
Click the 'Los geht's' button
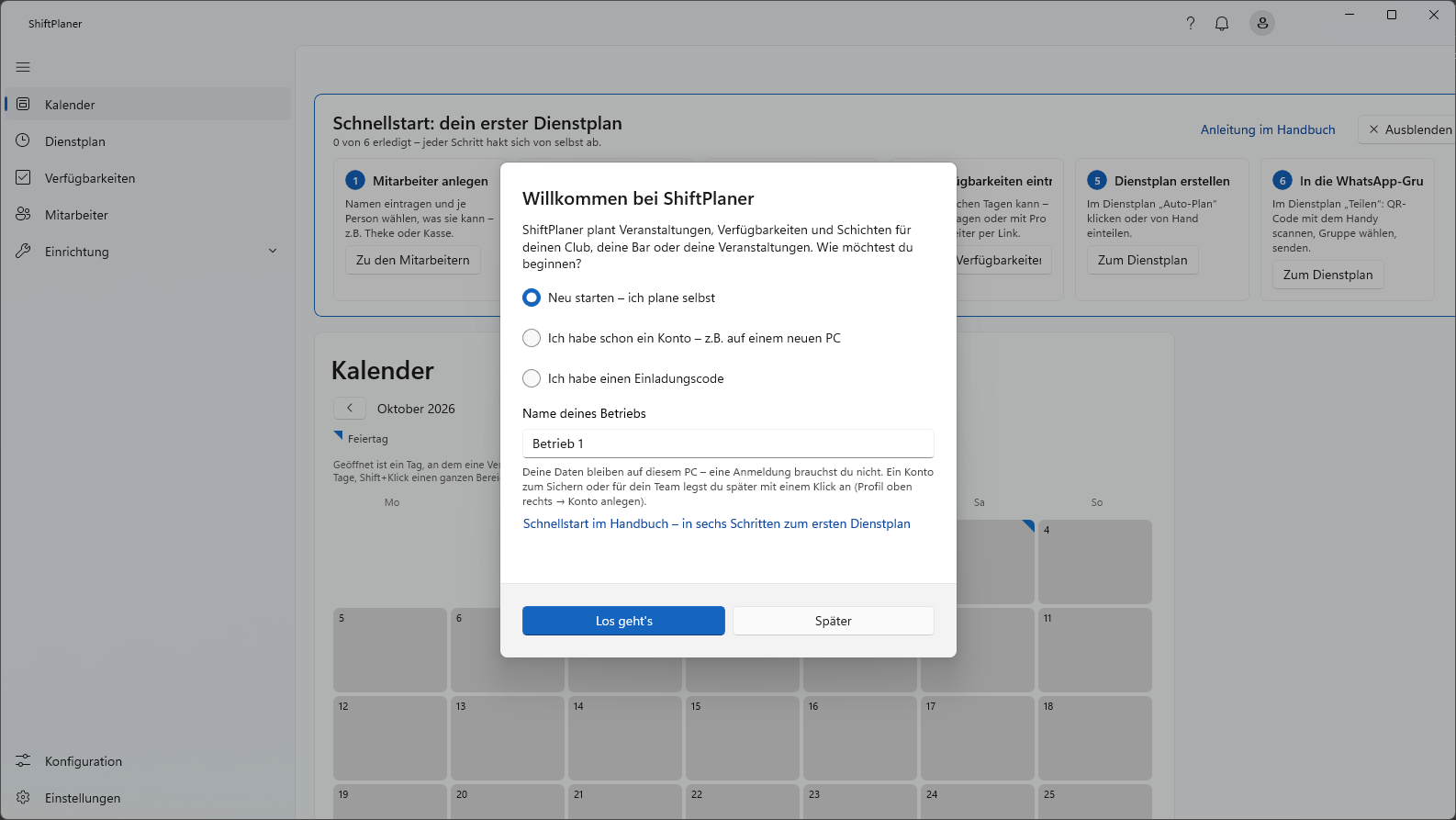(623, 621)
